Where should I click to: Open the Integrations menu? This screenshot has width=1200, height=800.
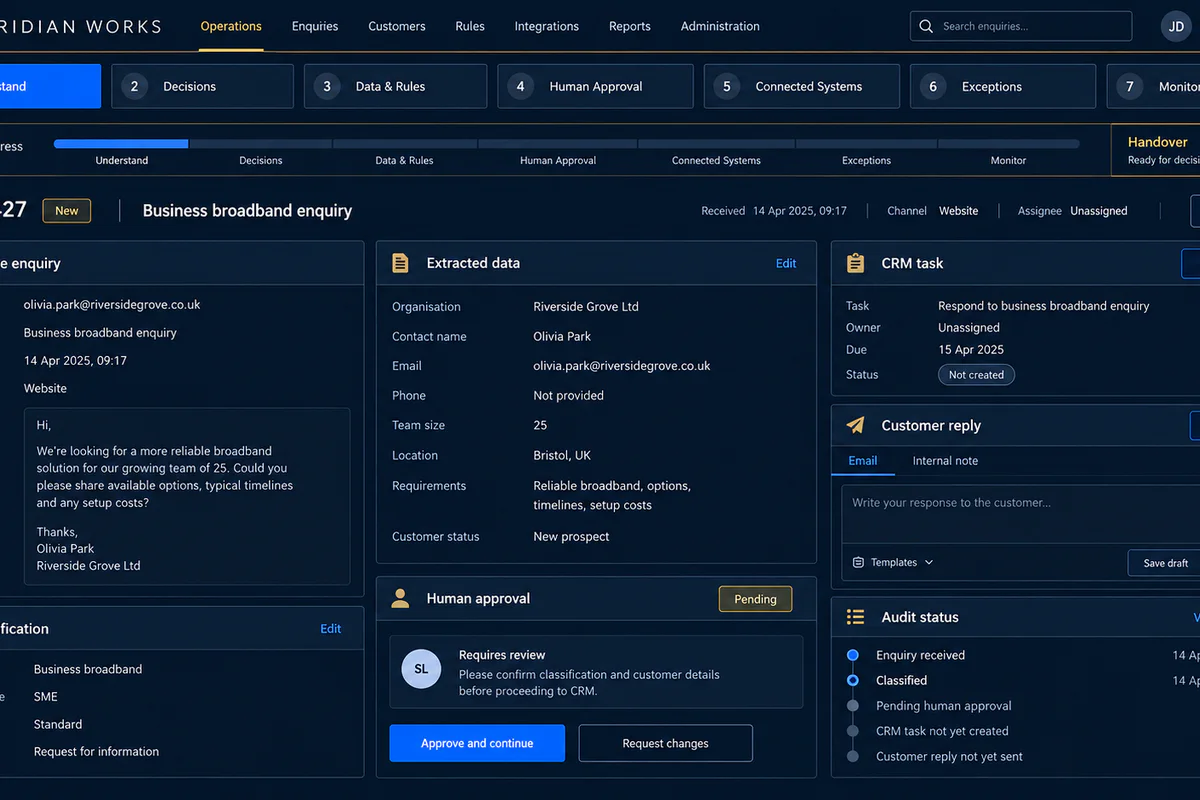tap(547, 26)
